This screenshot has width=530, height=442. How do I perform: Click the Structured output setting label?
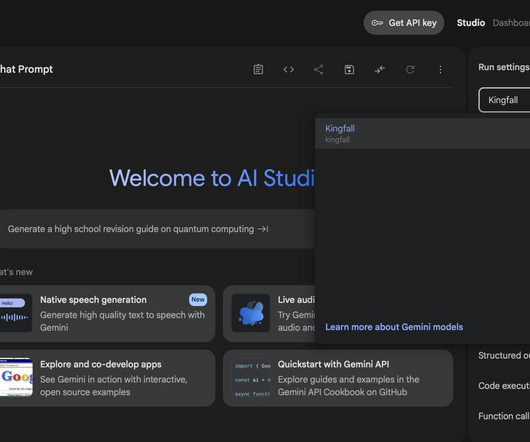click(x=504, y=355)
